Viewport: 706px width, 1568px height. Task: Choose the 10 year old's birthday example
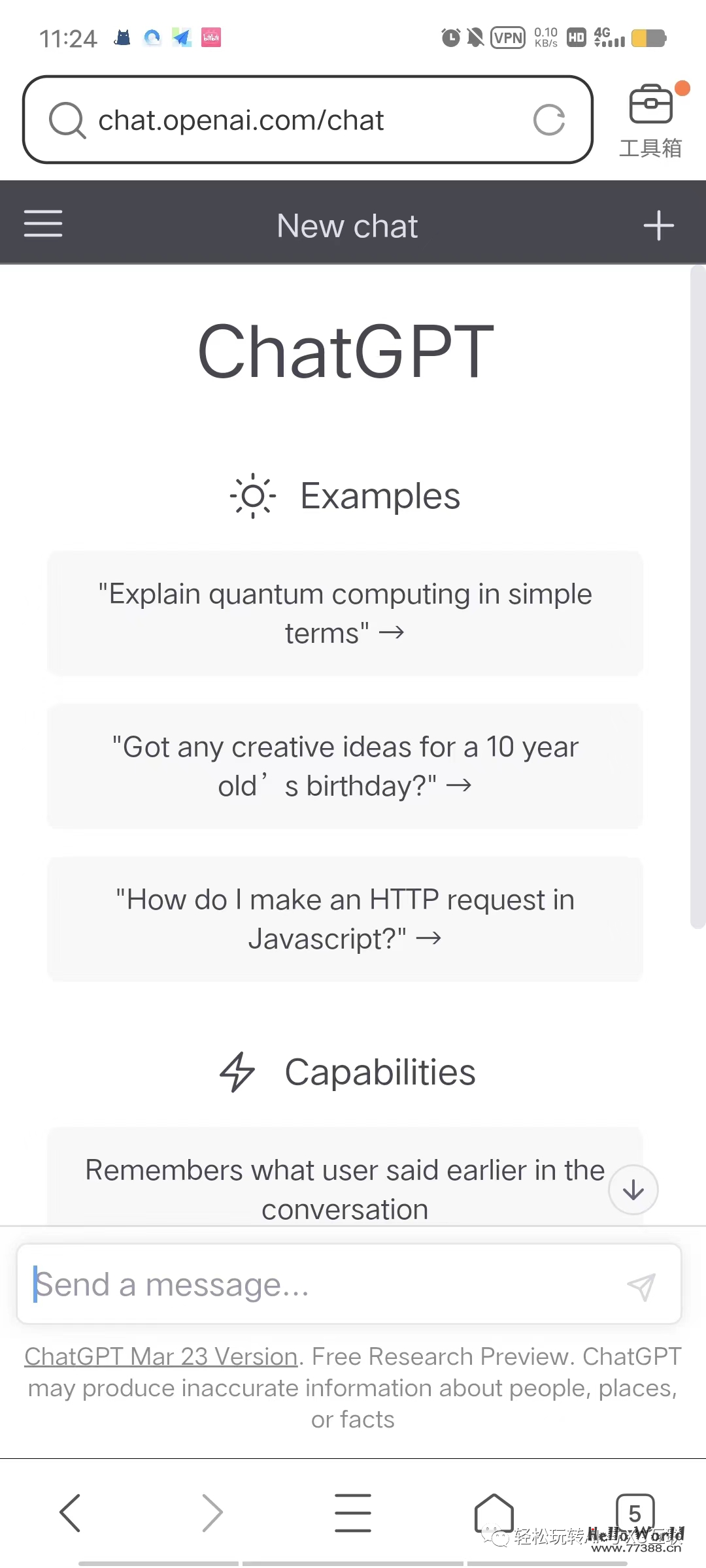pyautogui.click(x=345, y=766)
